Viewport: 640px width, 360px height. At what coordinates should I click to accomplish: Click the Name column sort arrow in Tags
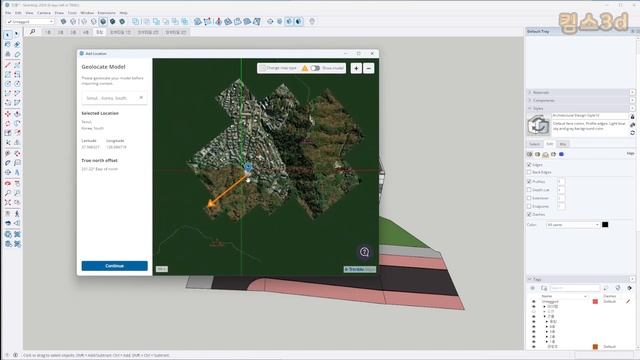coord(585,296)
